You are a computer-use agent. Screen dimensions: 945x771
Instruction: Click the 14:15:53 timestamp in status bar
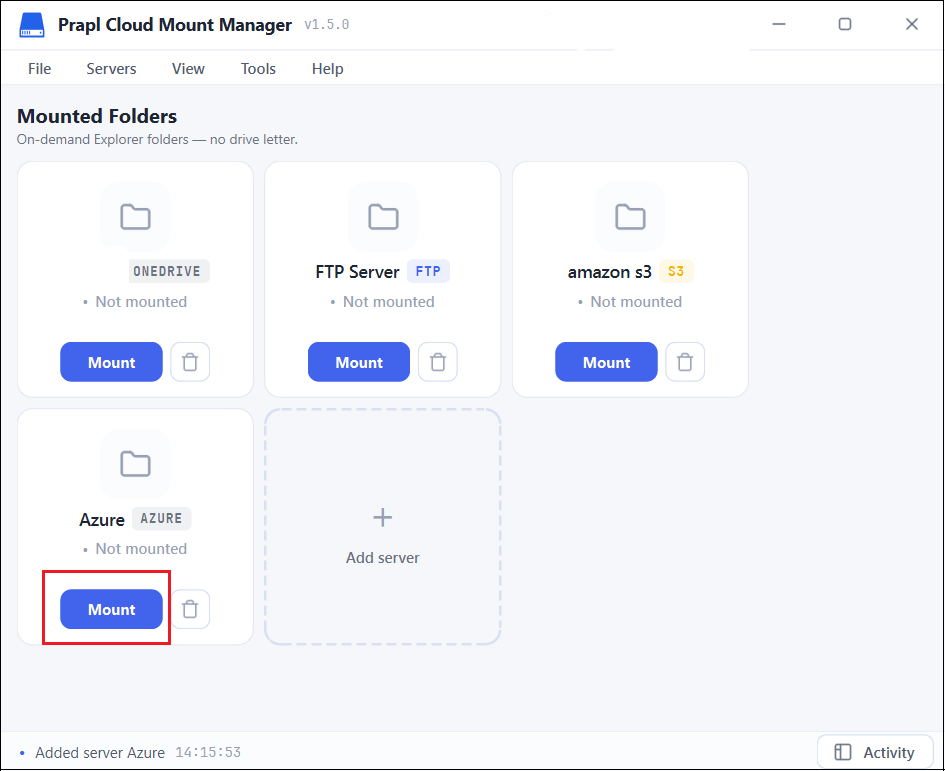(x=208, y=752)
